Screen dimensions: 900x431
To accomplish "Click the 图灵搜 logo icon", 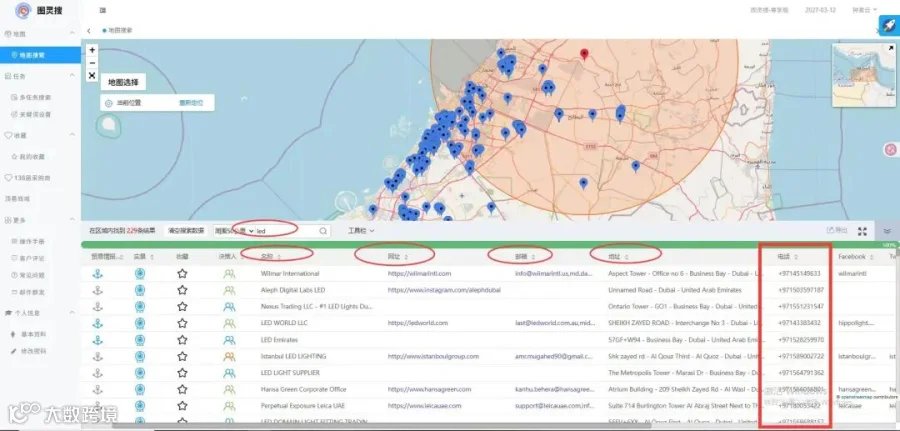I will pos(24,10).
